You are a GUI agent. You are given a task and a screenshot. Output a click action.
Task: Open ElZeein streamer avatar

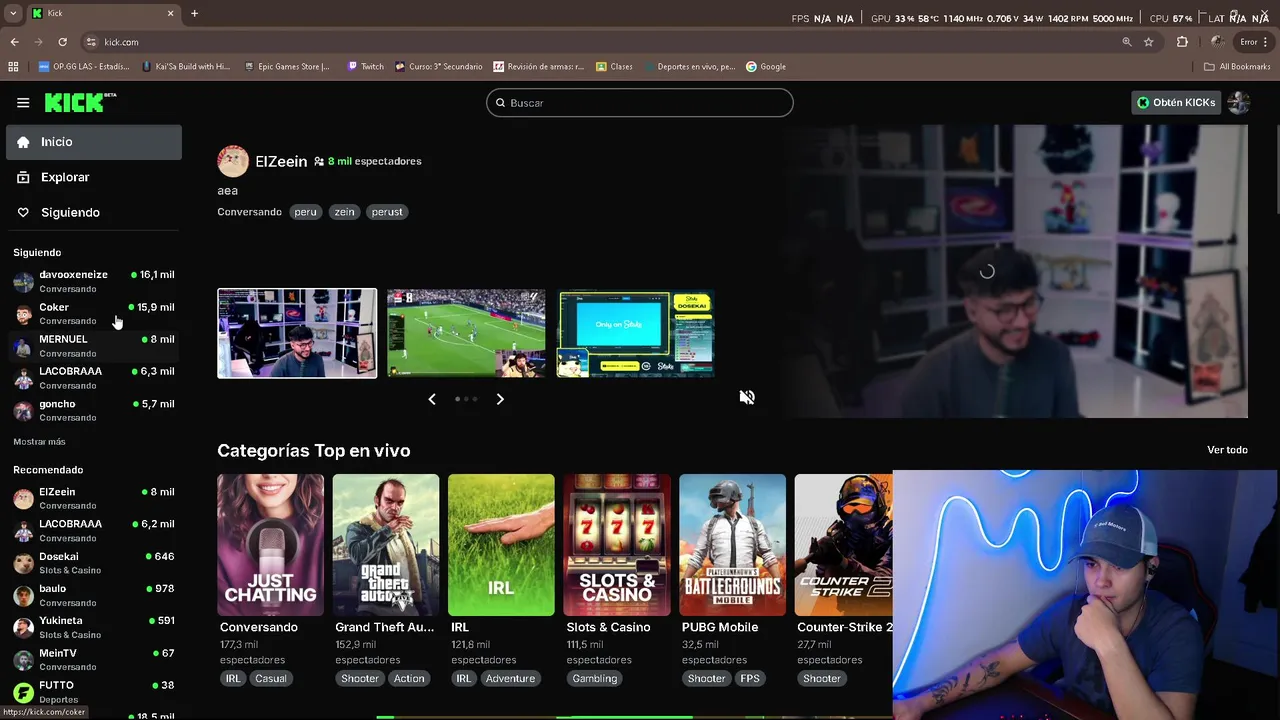233,161
